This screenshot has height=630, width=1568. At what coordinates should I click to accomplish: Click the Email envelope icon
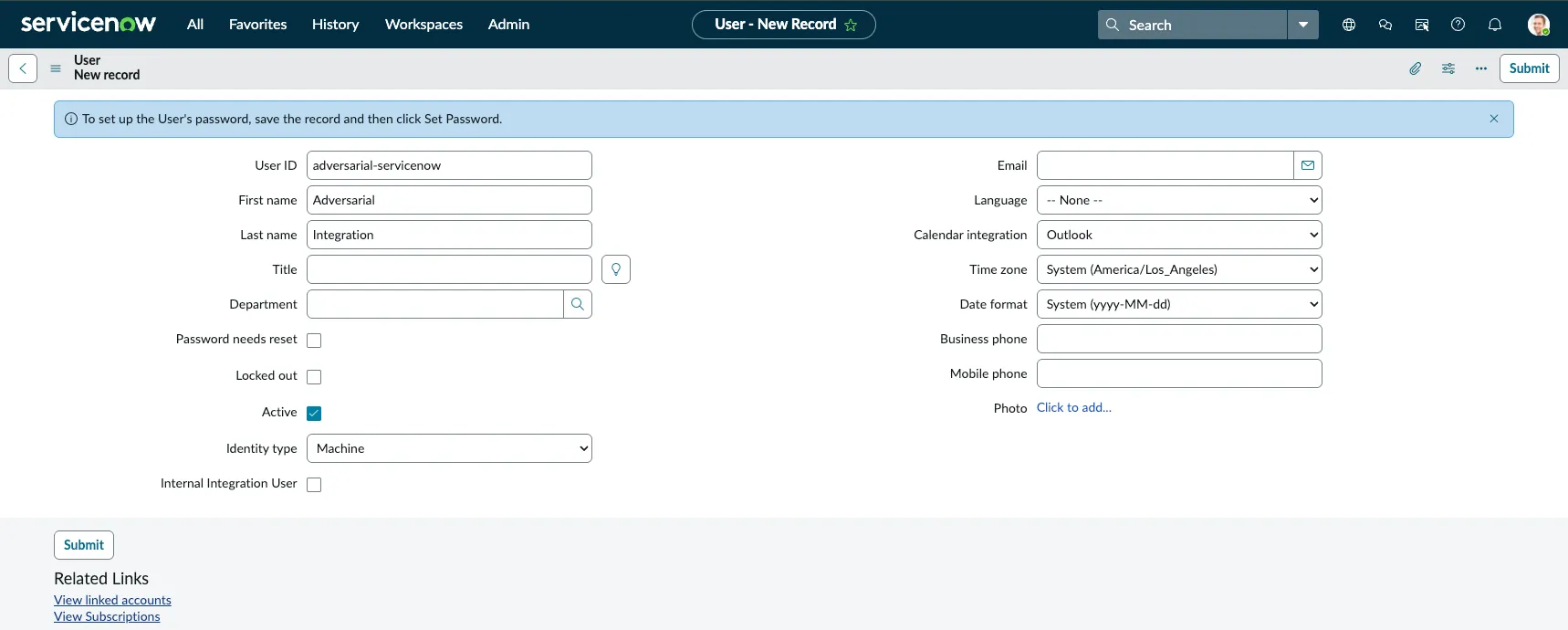[x=1308, y=165]
